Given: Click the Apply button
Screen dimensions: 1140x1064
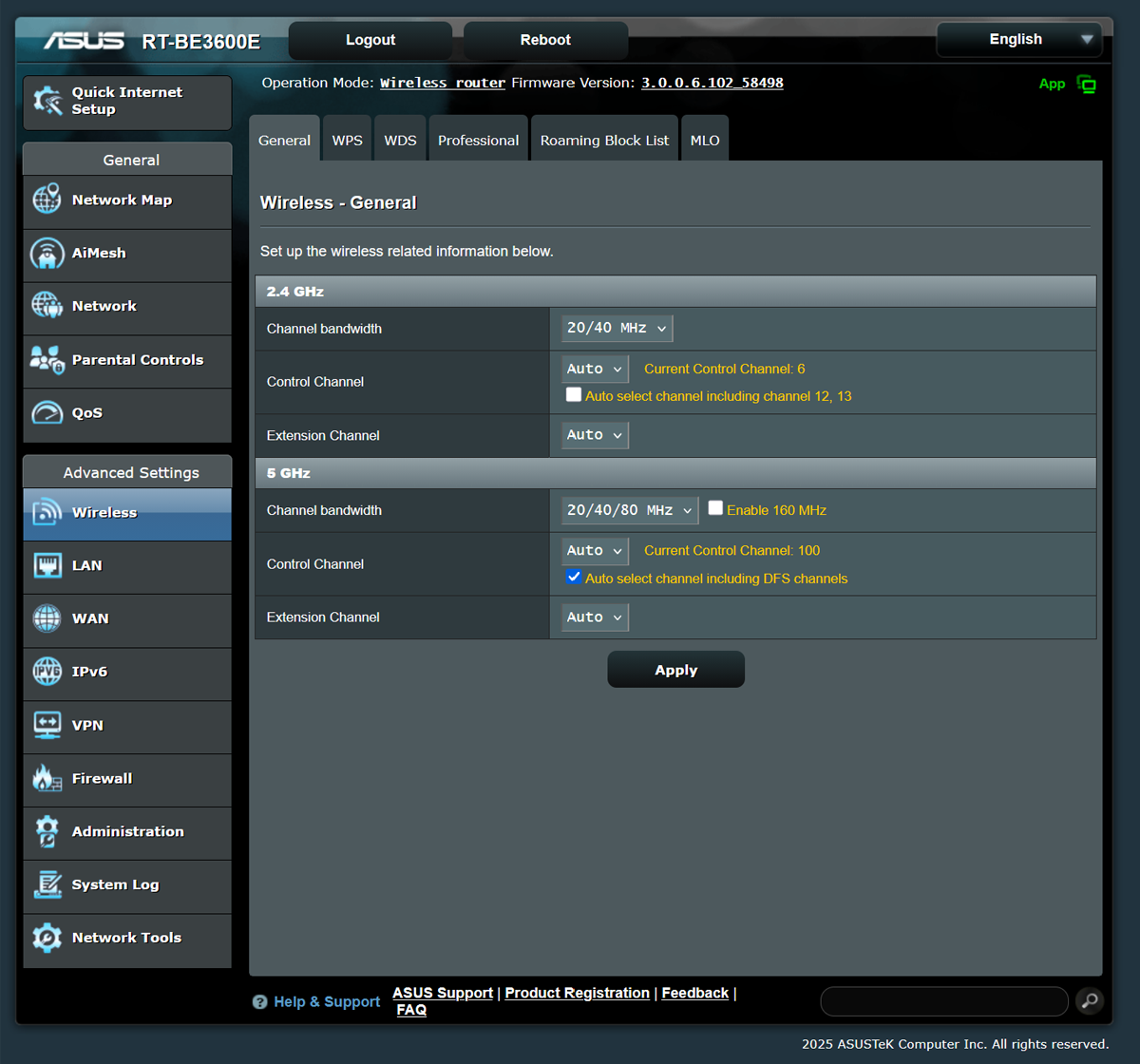Looking at the screenshot, I should pyautogui.click(x=676, y=670).
